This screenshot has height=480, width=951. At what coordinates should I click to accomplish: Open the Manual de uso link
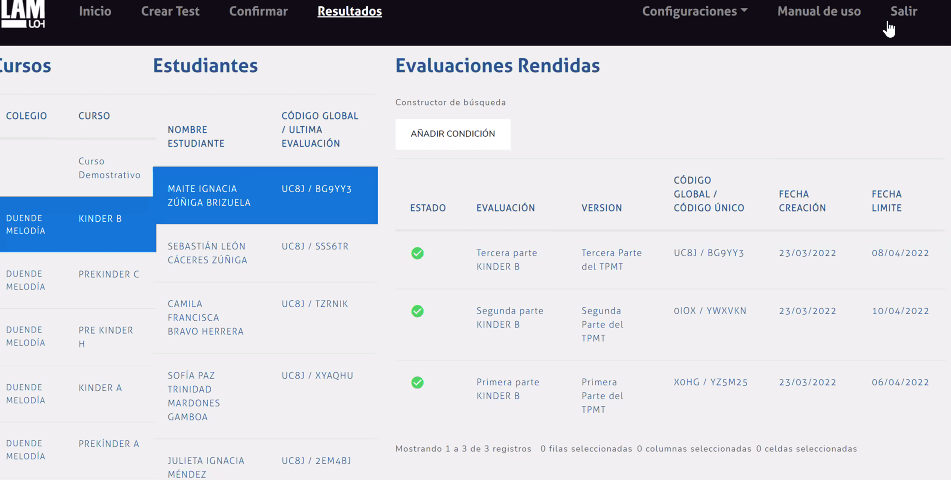click(x=818, y=12)
